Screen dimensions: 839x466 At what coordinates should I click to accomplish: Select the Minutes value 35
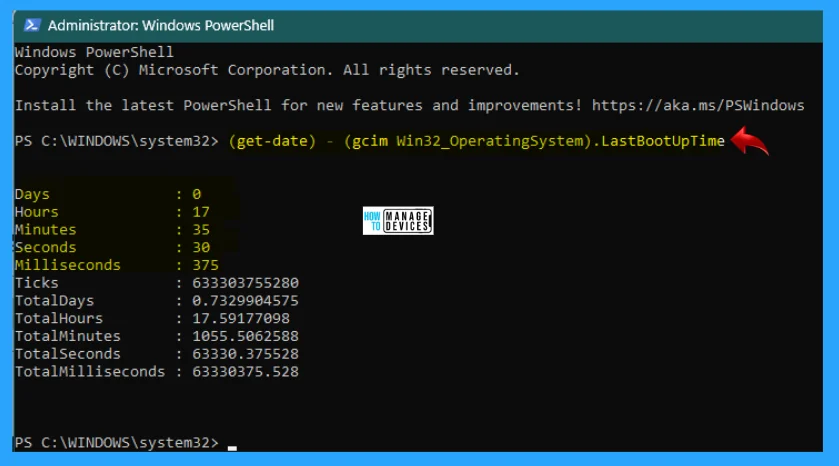point(201,230)
